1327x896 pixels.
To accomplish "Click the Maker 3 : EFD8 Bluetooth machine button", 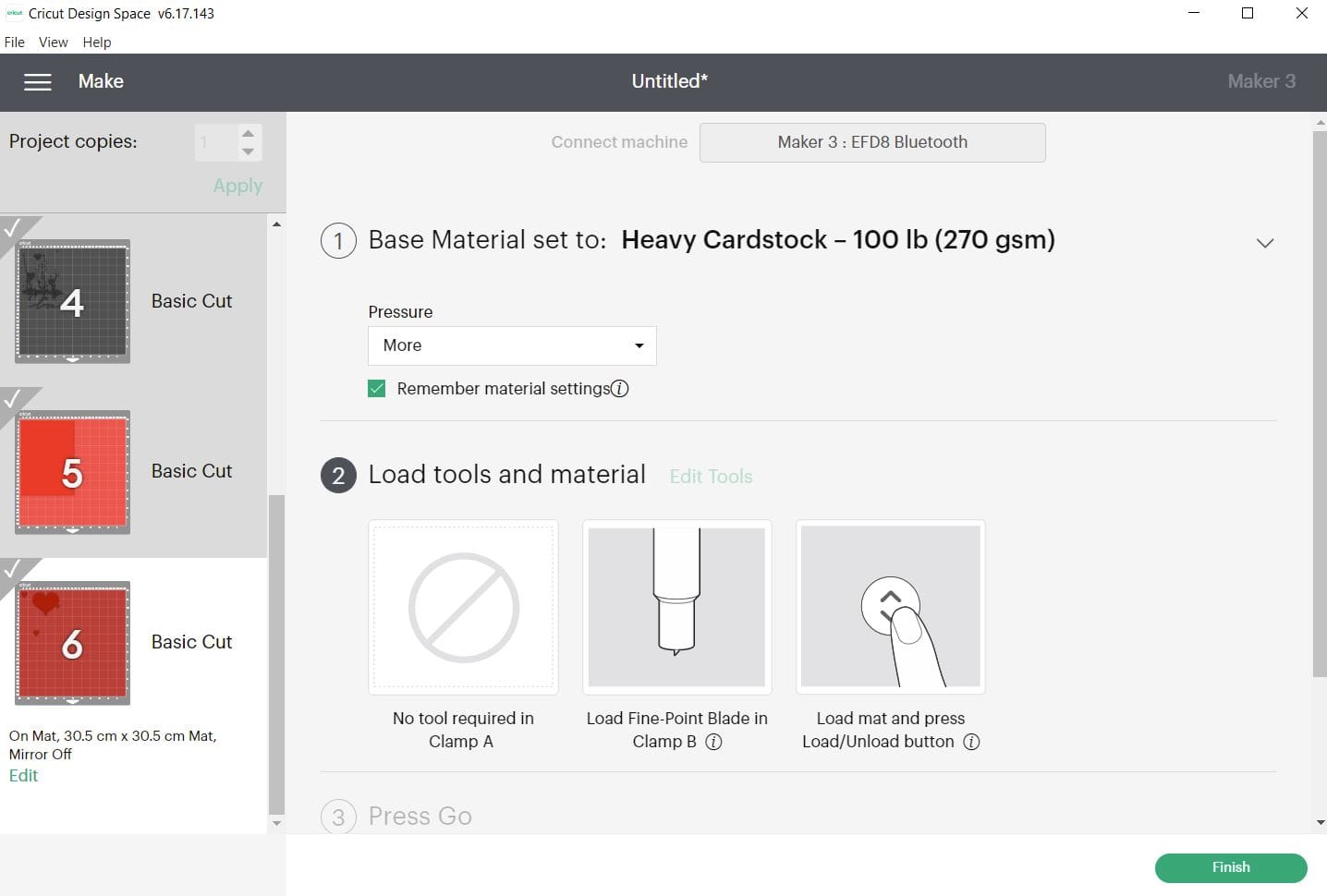I will (872, 142).
